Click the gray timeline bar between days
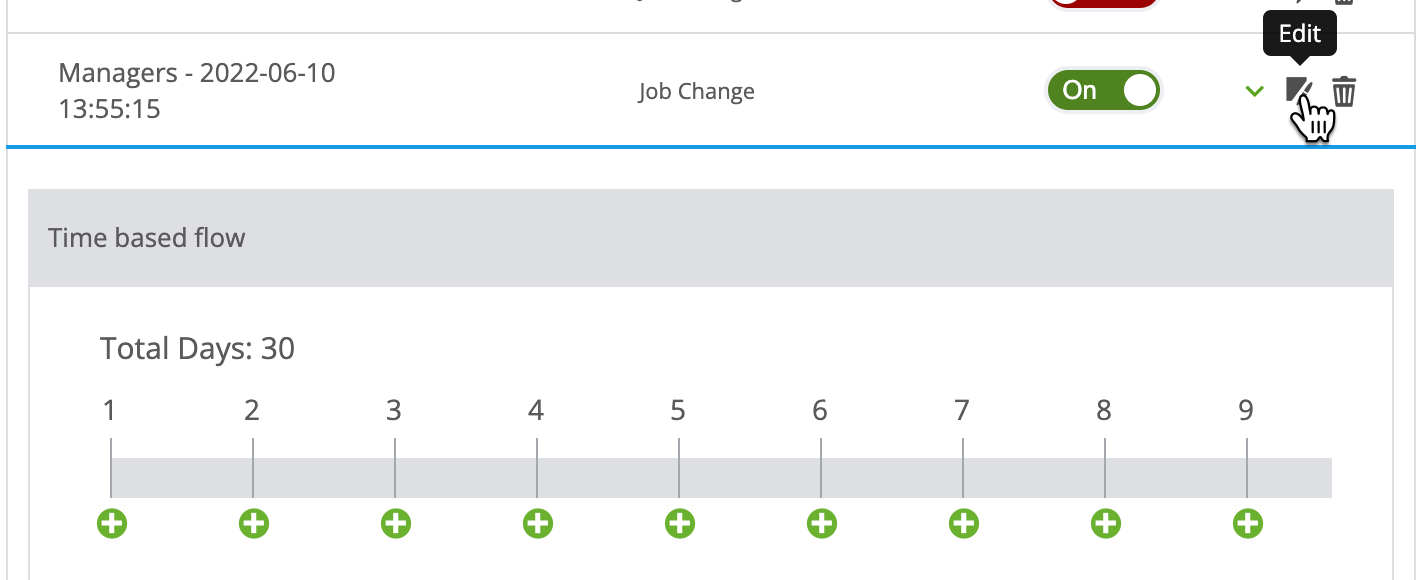Viewport: 1424px width, 580px height. 721,478
